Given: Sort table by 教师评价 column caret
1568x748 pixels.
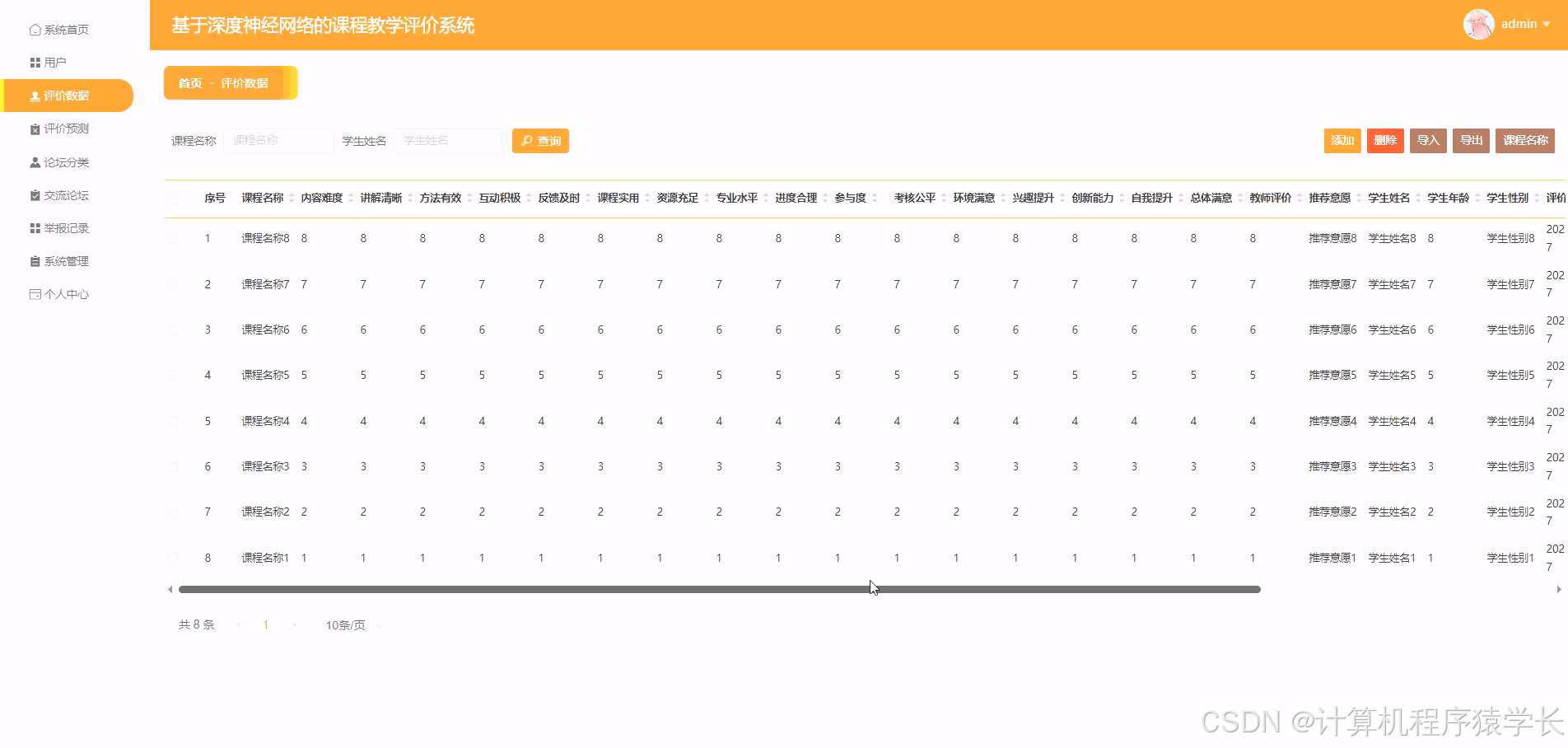Looking at the screenshot, I should [1300, 198].
